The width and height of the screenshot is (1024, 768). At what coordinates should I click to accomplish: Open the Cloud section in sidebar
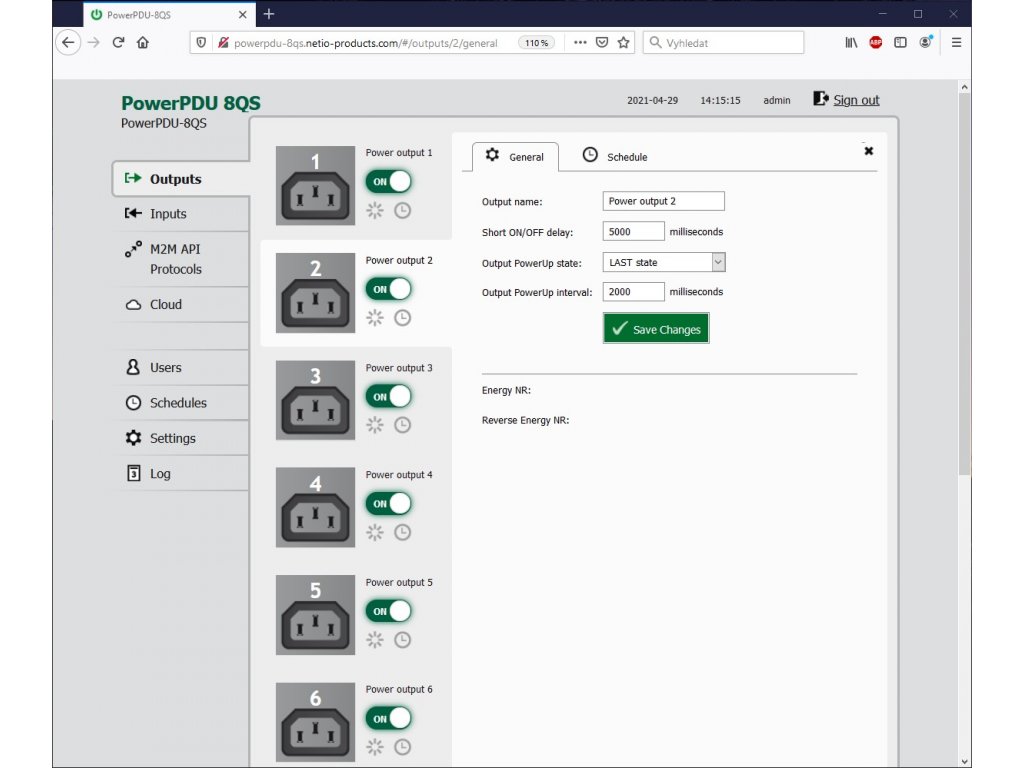point(181,304)
